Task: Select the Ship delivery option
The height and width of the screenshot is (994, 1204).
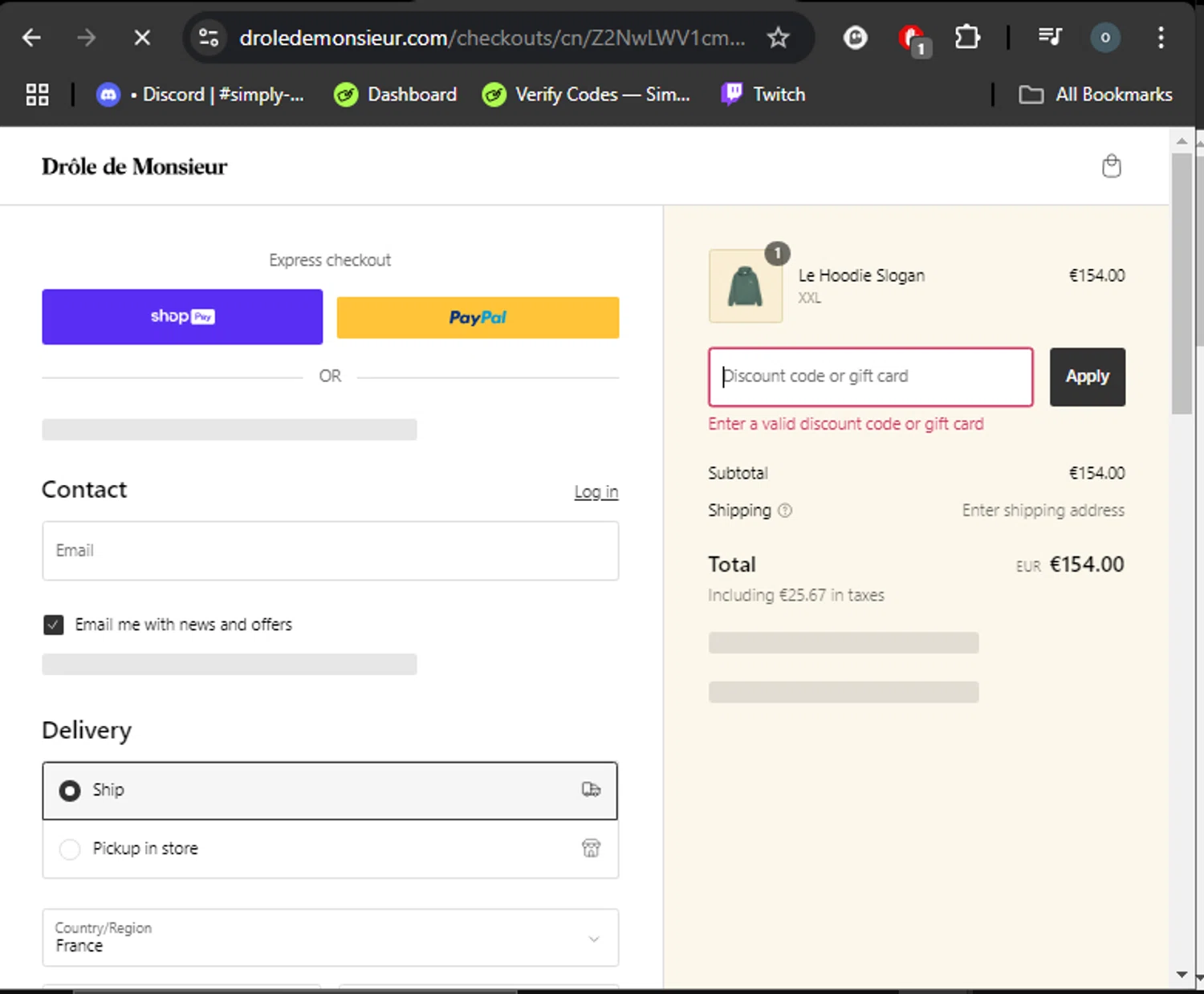Action: 330,791
